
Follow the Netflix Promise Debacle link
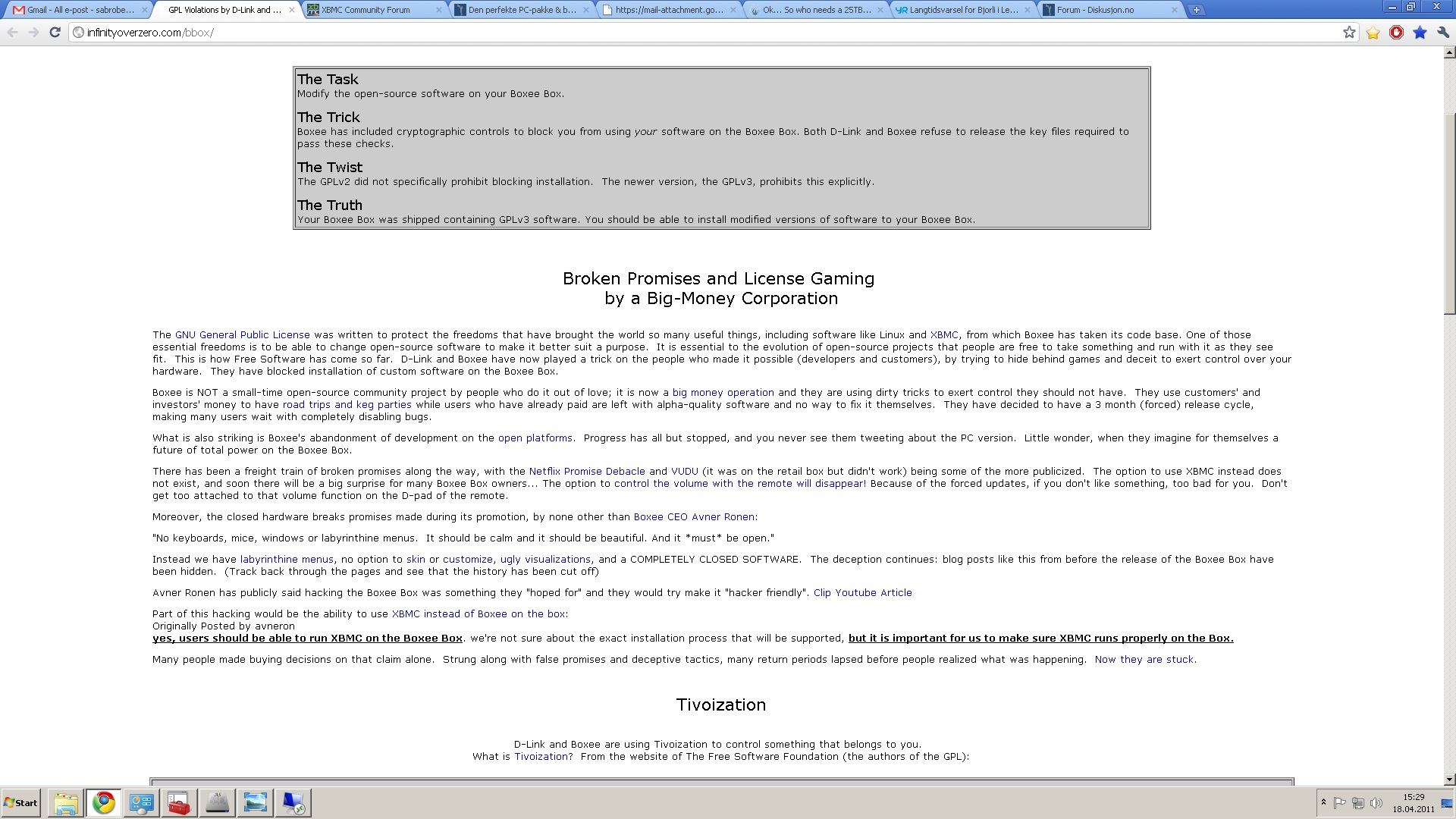pyautogui.click(x=586, y=471)
